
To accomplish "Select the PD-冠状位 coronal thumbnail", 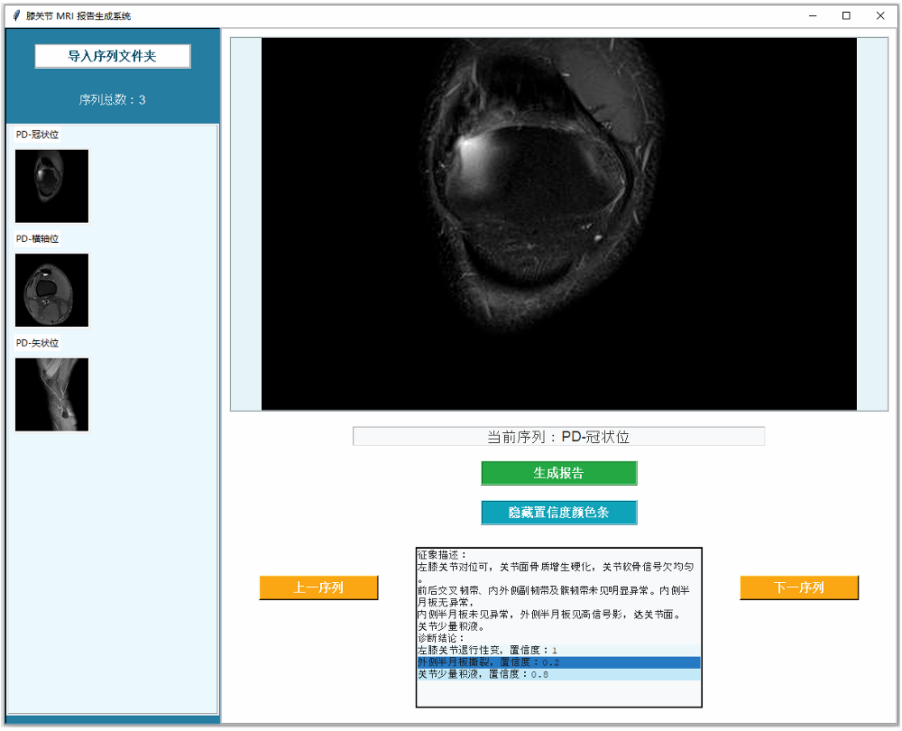I will pos(52,186).
